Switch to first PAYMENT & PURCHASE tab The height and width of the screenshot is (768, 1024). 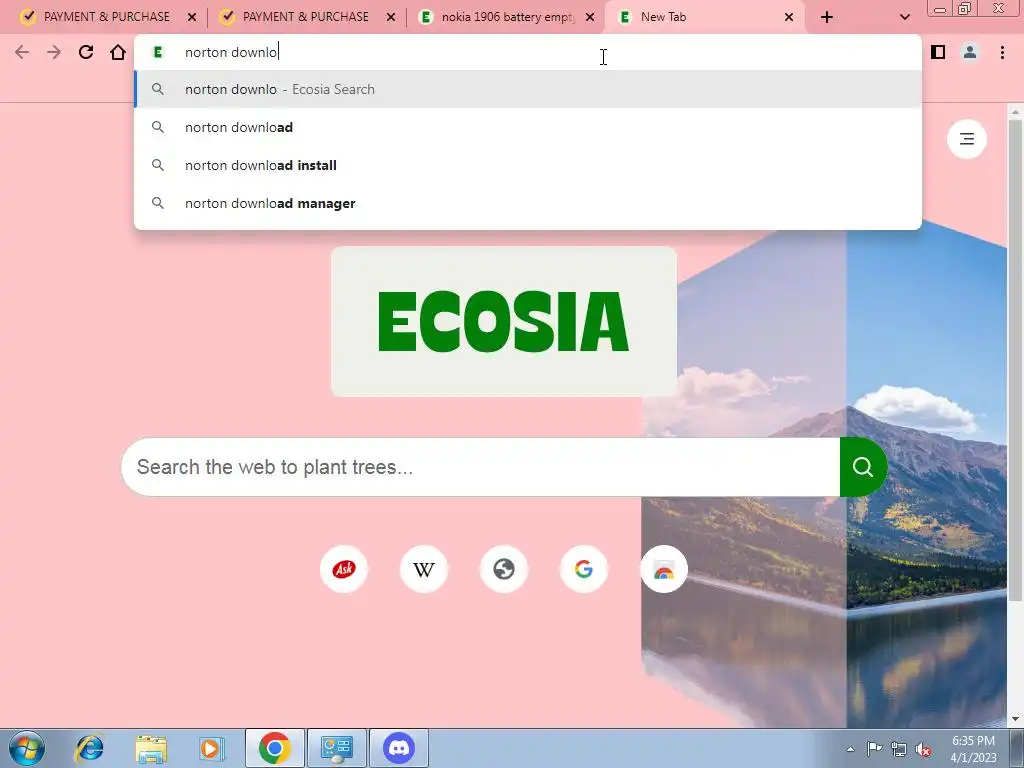coord(108,17)
